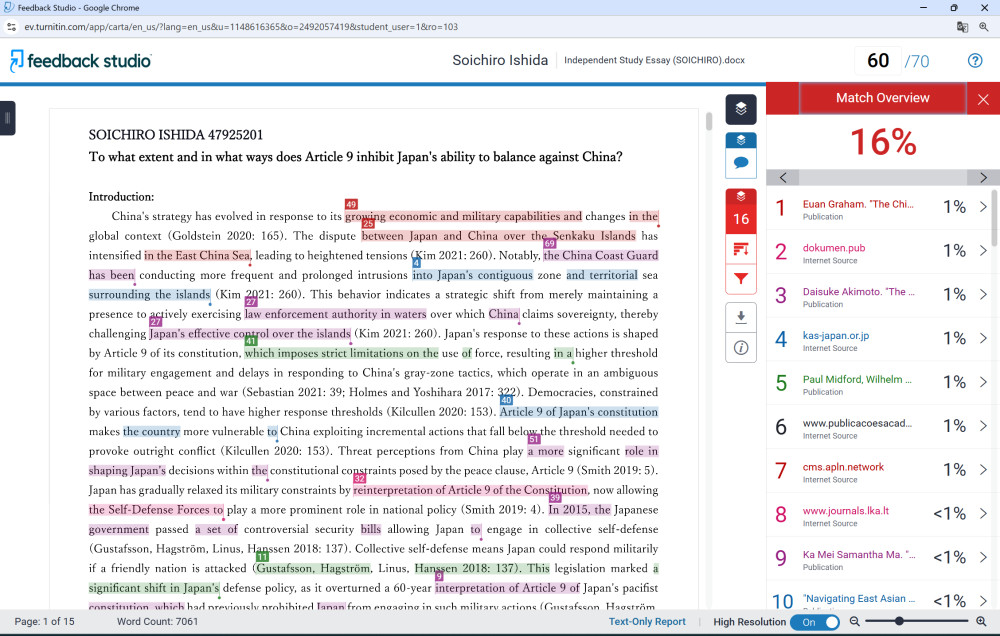Go to next match with right arrow
1000x636 pixels.
pos(983,178)
